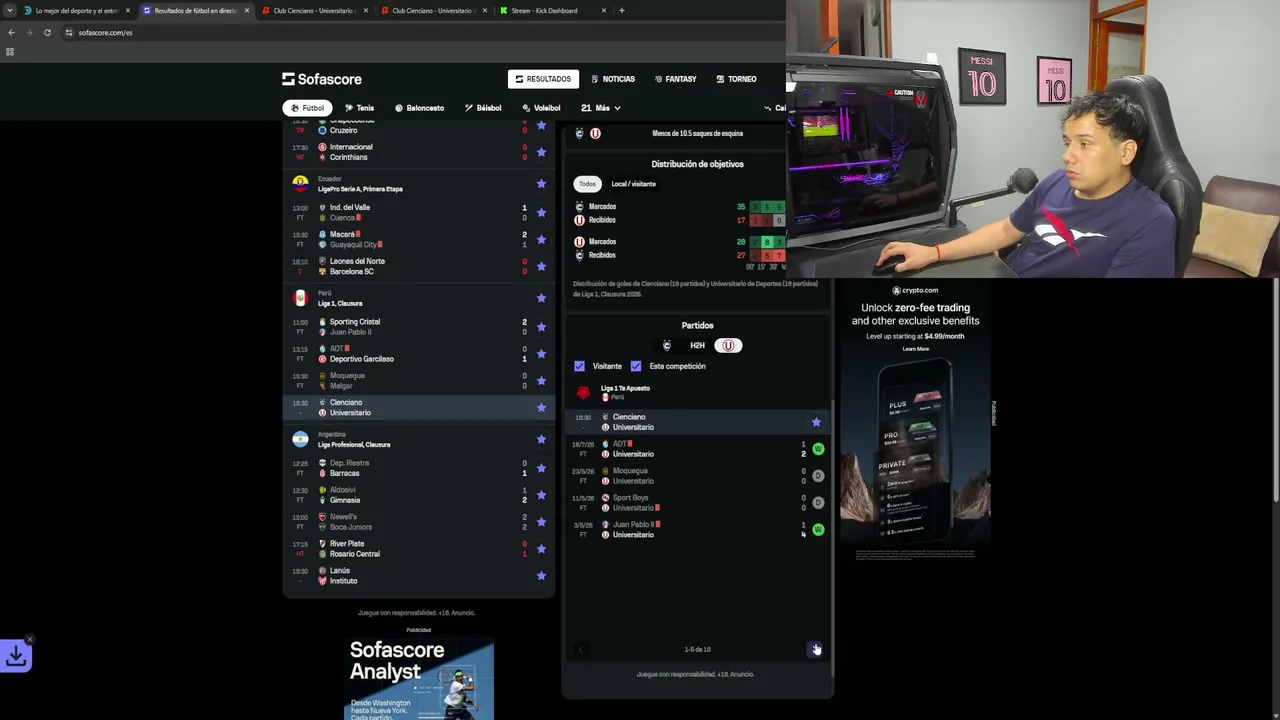
Task: Select the Cienciano crest in Partidos switcher
Action: point(667,346)
